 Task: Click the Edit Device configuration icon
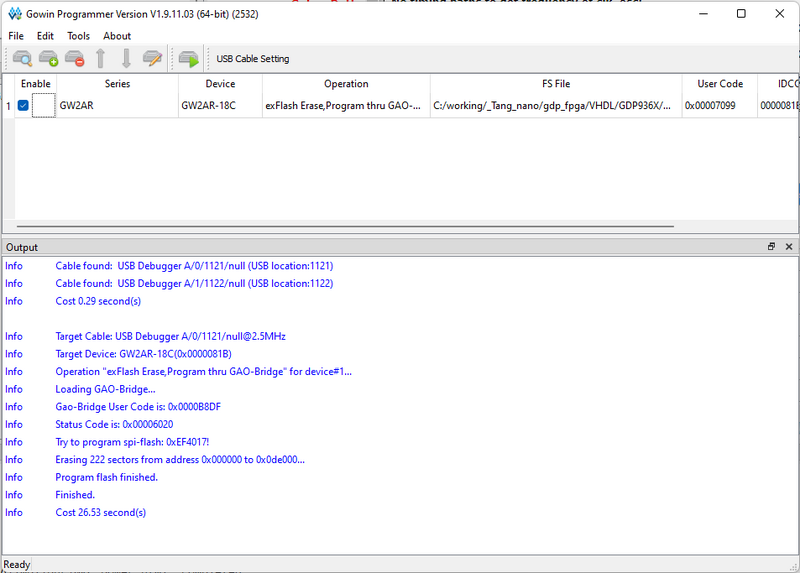point(152,59)
